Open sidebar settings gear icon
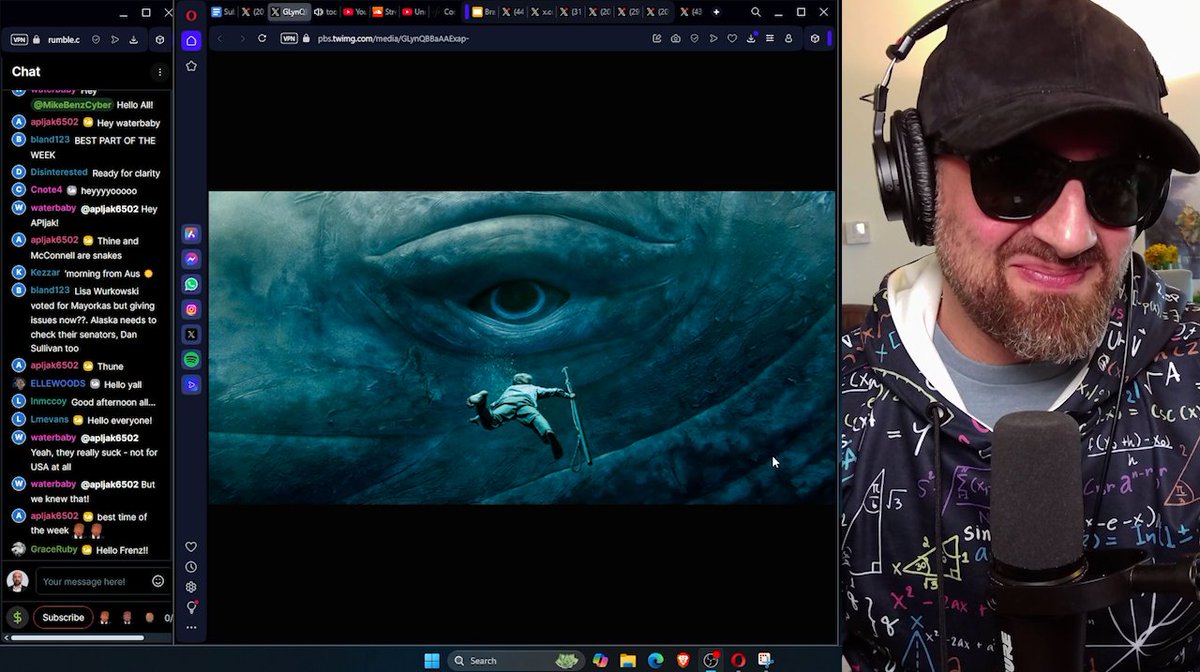1200x672 pixels. click(191, 587)
